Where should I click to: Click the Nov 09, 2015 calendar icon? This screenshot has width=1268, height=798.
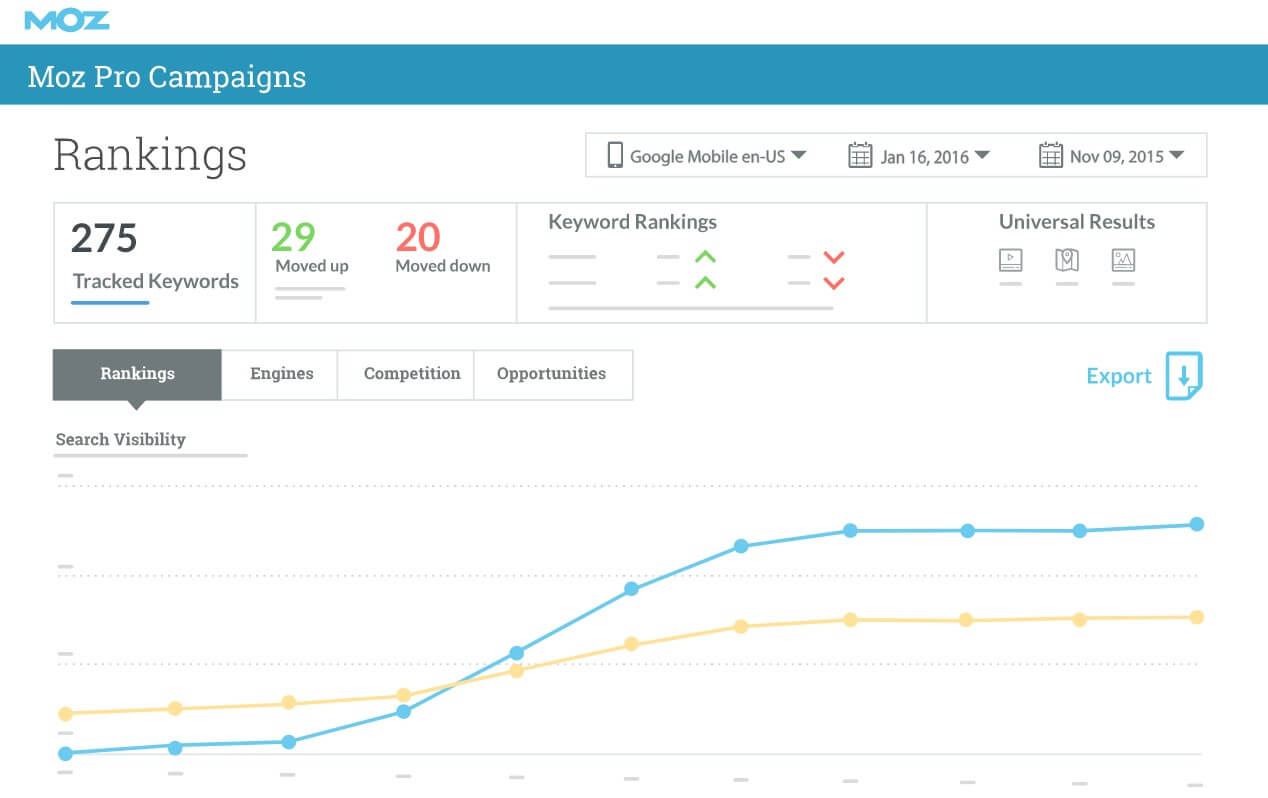point(1050,156)
